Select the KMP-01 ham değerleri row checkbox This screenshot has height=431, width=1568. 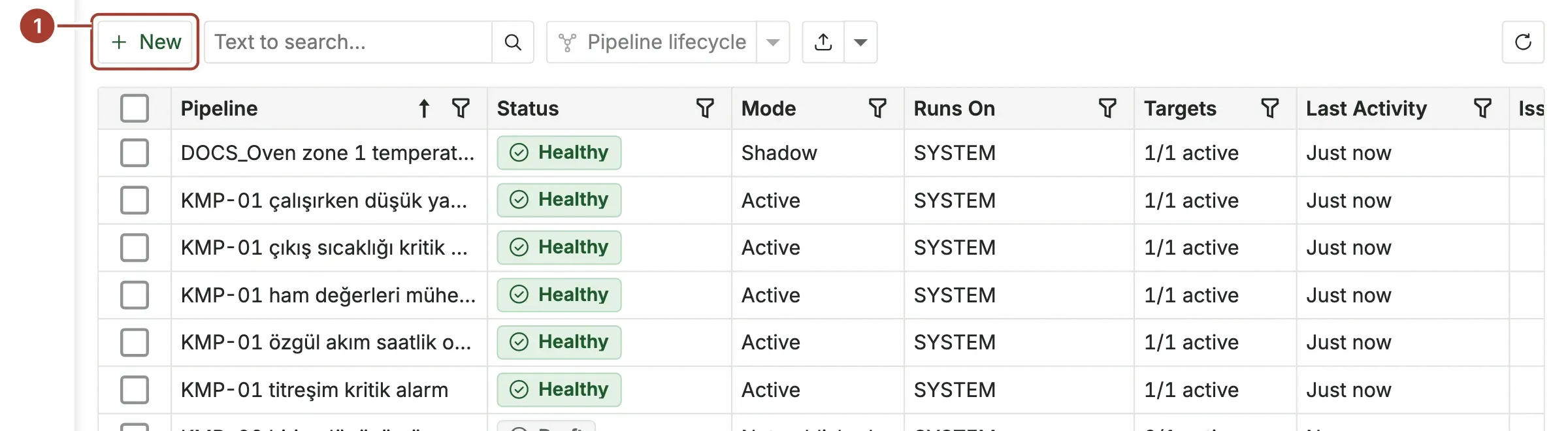pyautogui.click(x=135, y=295)
